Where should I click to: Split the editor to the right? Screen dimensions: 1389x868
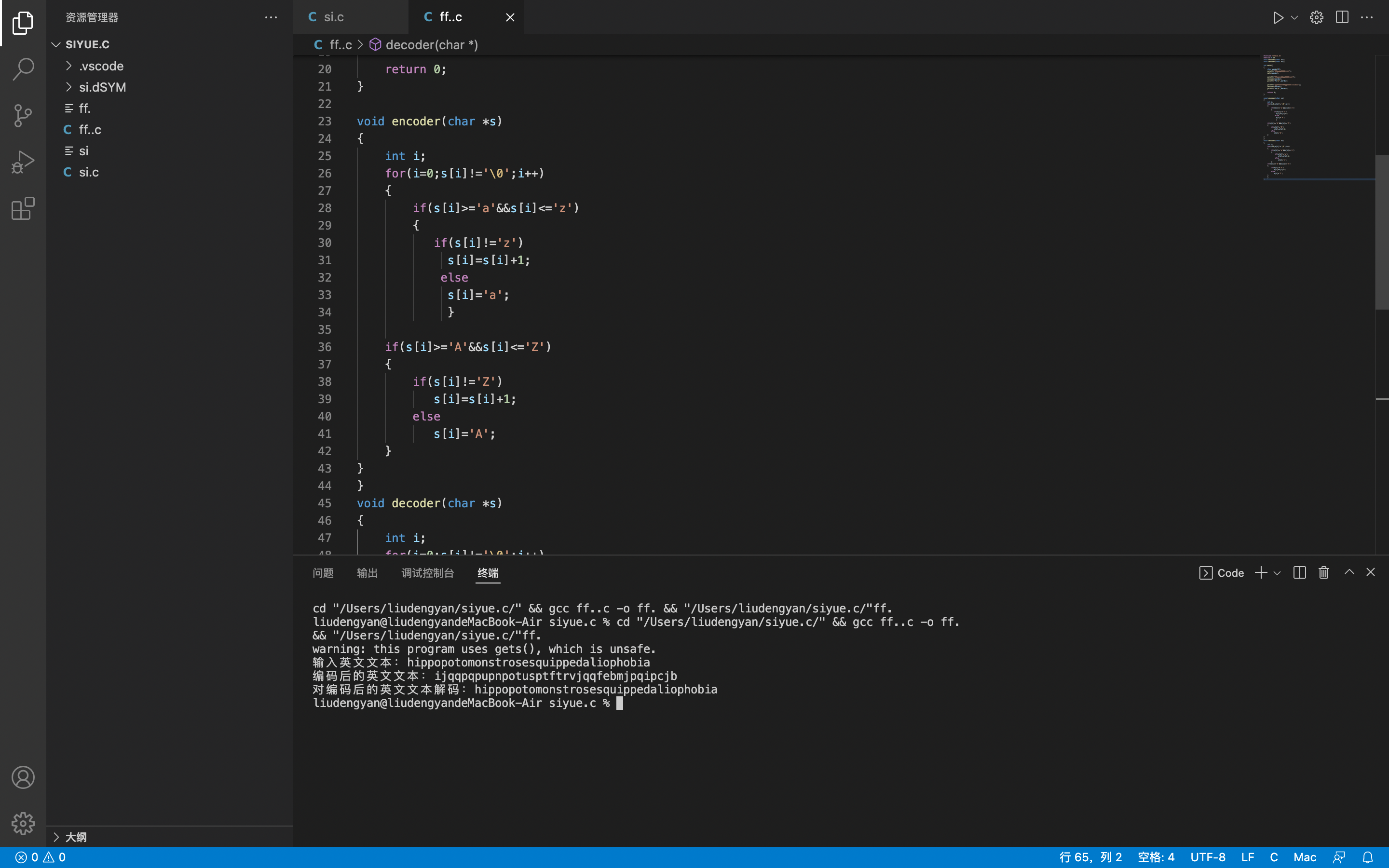pos(1342,17)
